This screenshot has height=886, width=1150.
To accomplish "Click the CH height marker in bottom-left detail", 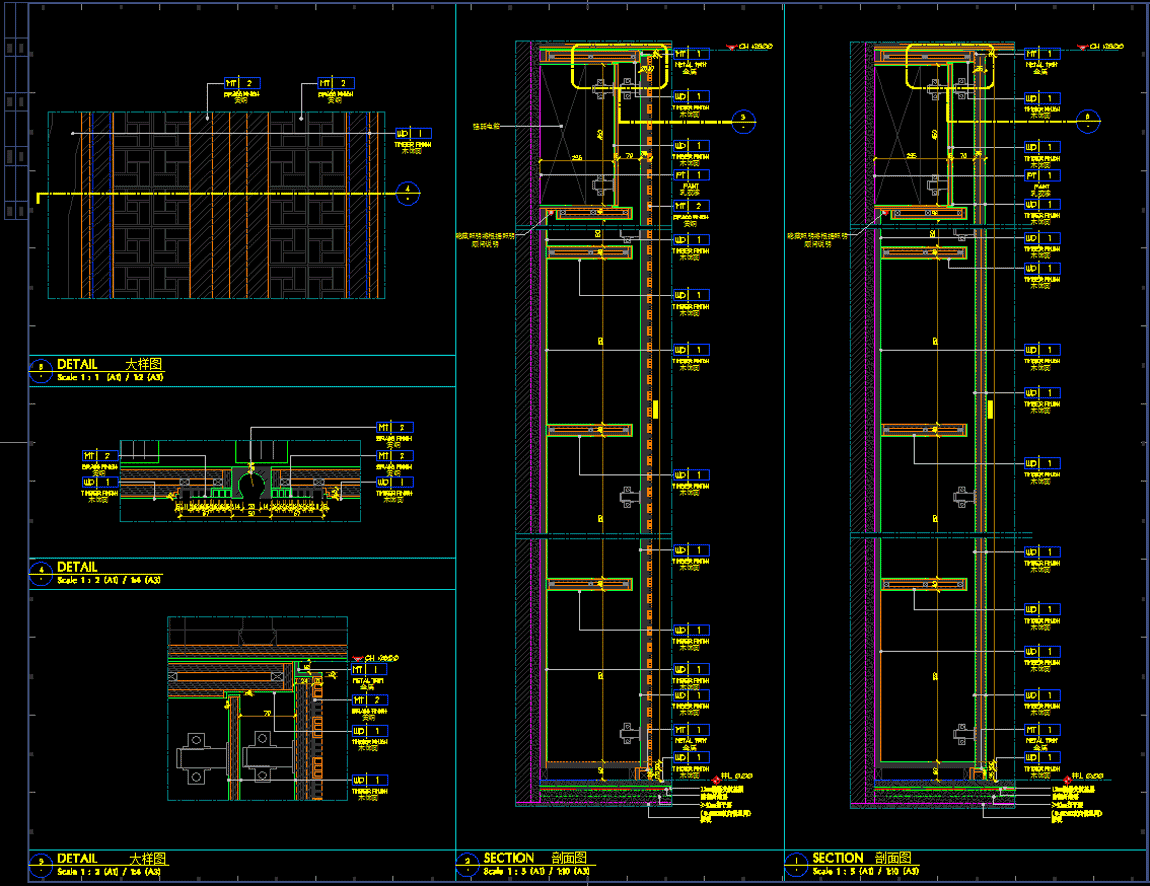I will [x=375, y=658].
